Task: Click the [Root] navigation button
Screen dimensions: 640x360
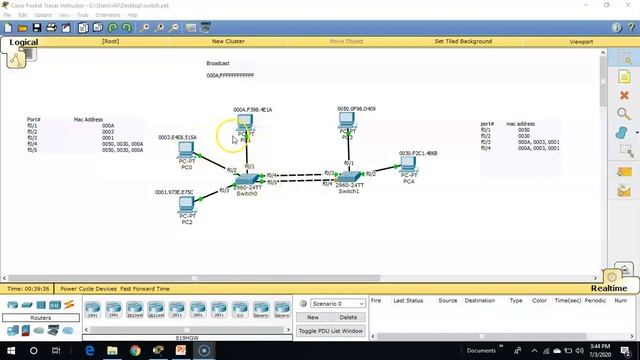Action: tap(111, 41)
